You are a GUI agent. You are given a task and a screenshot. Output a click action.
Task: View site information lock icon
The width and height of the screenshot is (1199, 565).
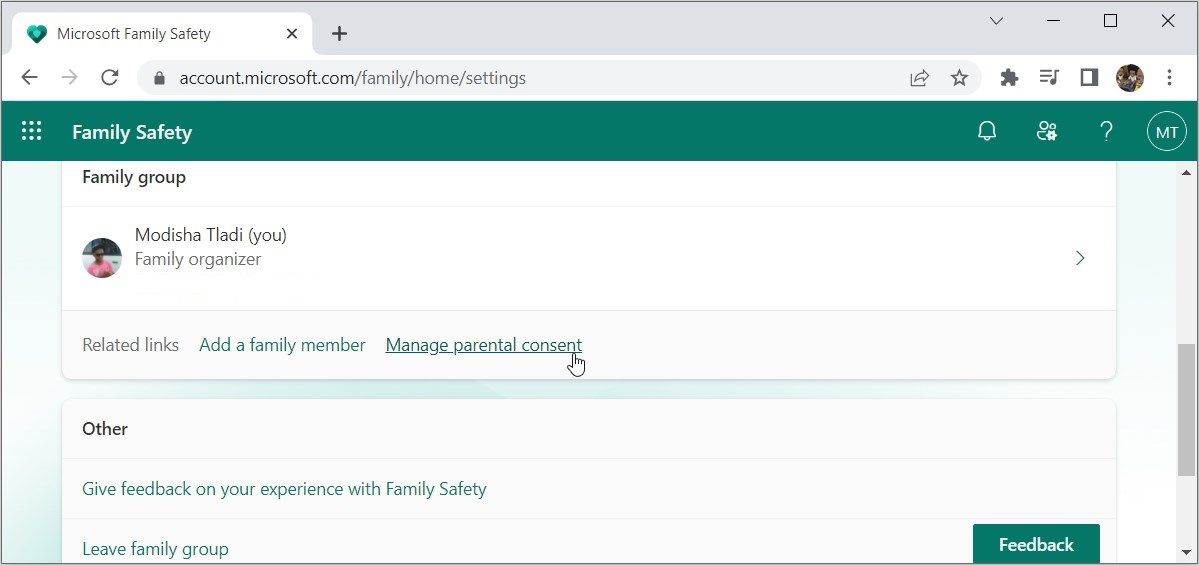pos(159,78)
